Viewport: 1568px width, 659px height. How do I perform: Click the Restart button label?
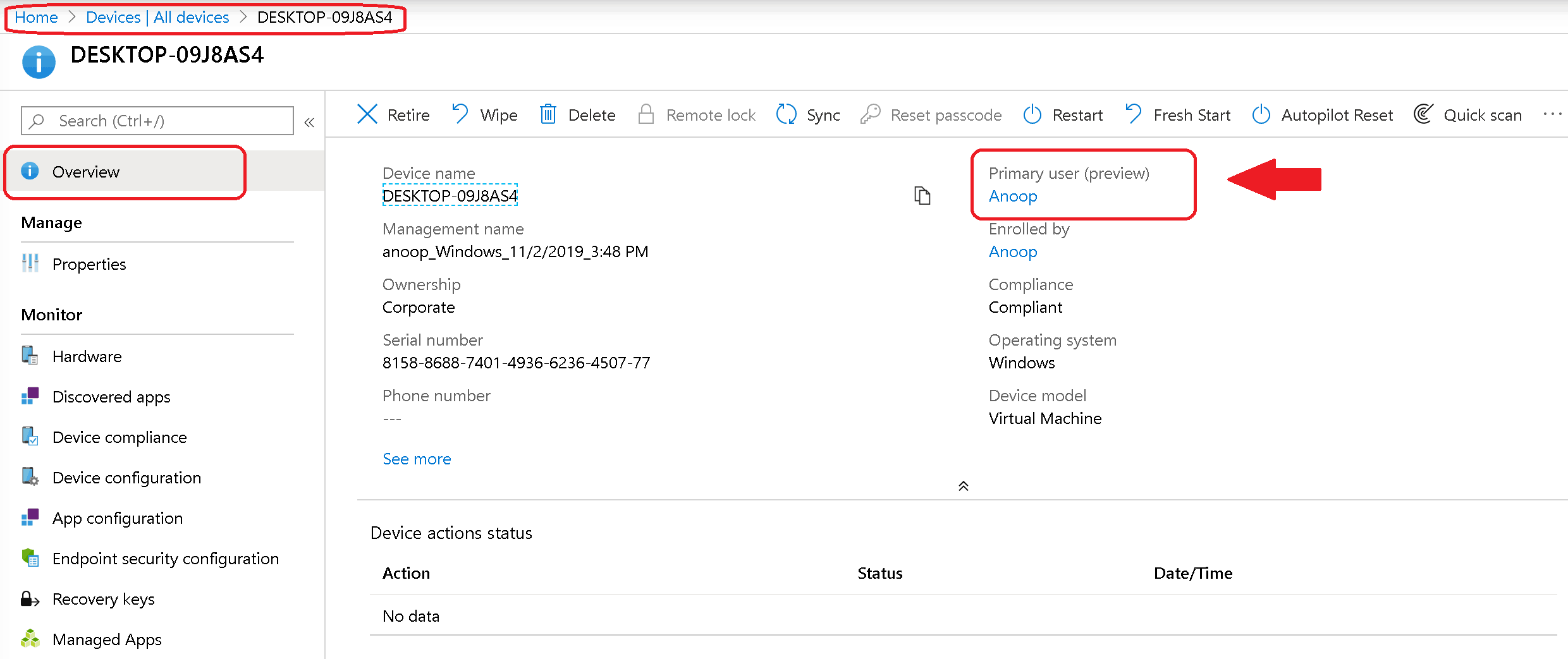(1077, 115)
